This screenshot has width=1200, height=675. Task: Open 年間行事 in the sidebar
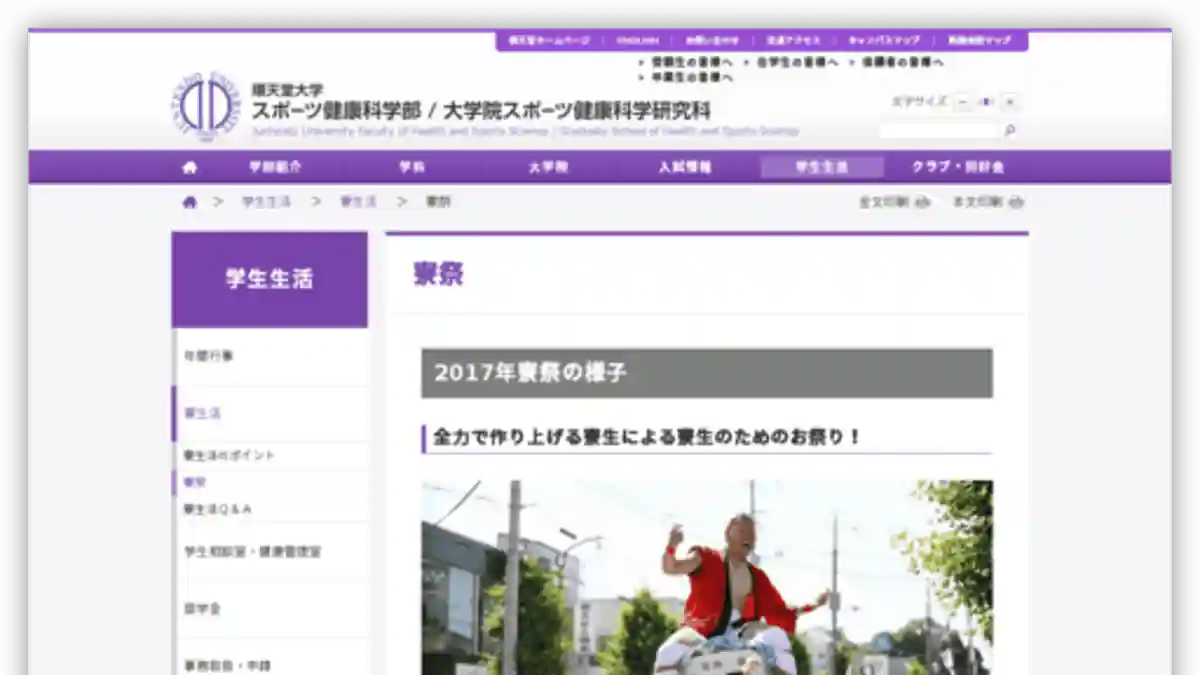coord(208,356)
